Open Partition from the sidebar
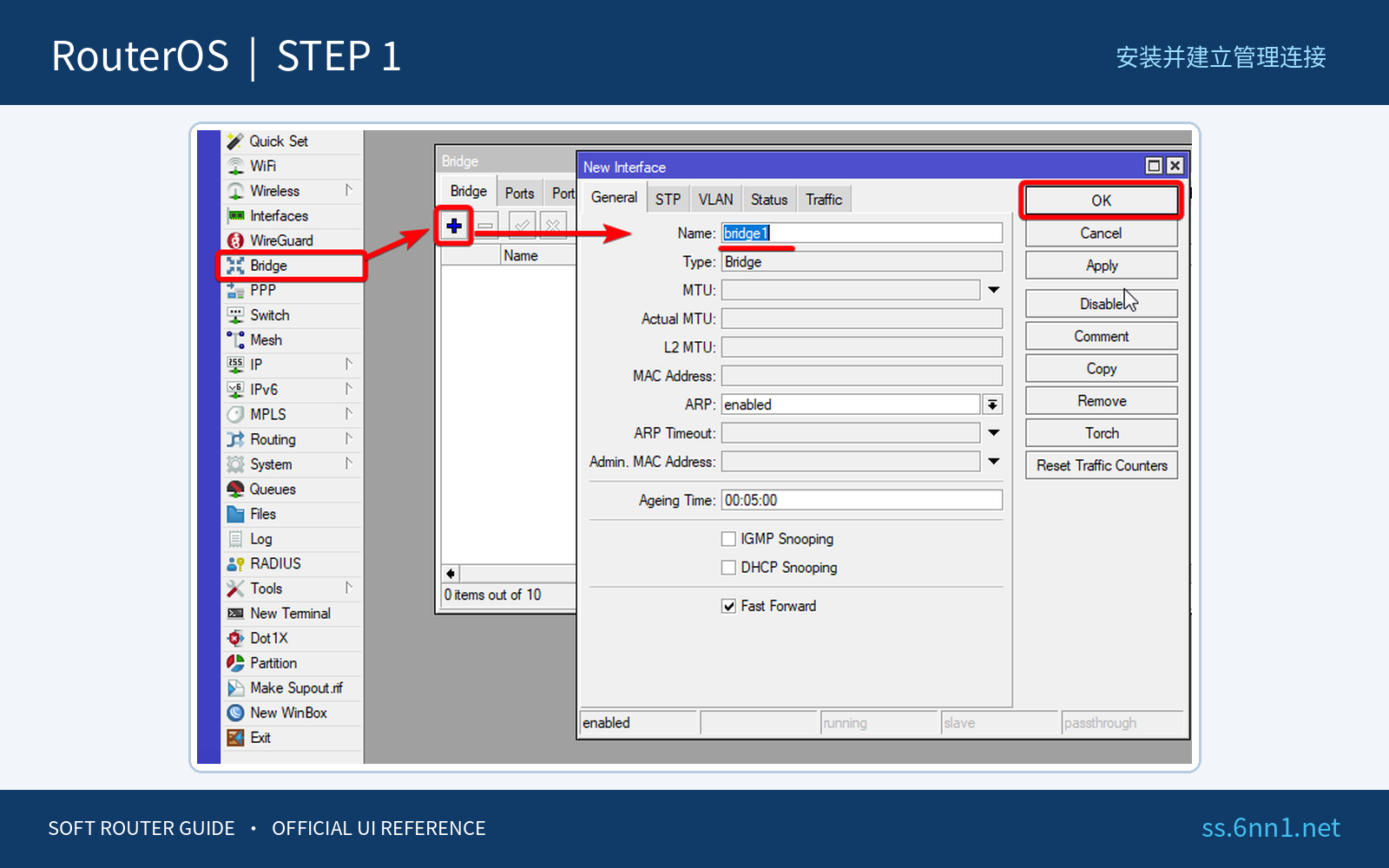This screenshot has height=868, width=1389. coord(293,663)
